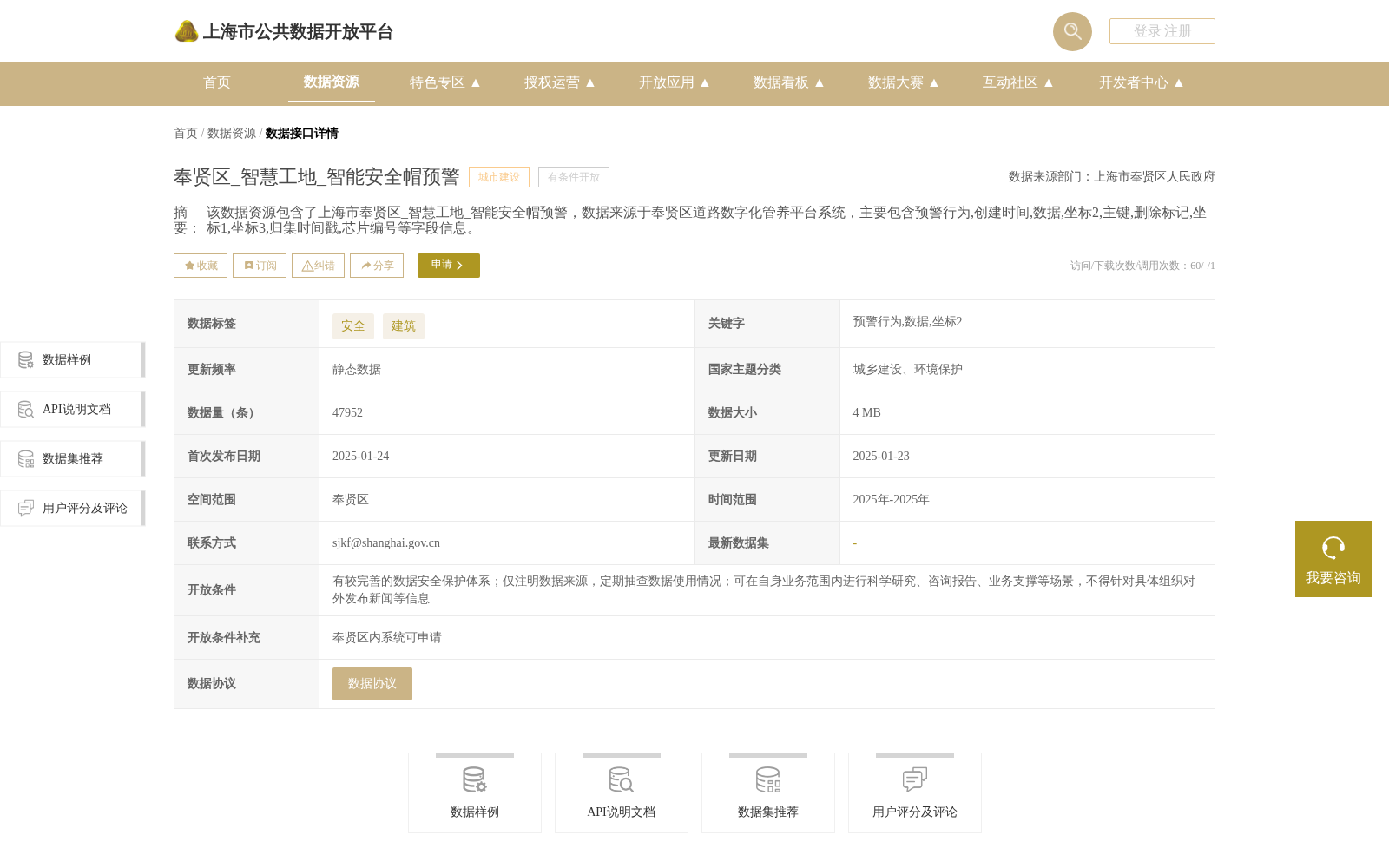This screenshot has width=1389, height=868.
Task: Expand the 数据看板 menu
Action: tap(789, 82)
